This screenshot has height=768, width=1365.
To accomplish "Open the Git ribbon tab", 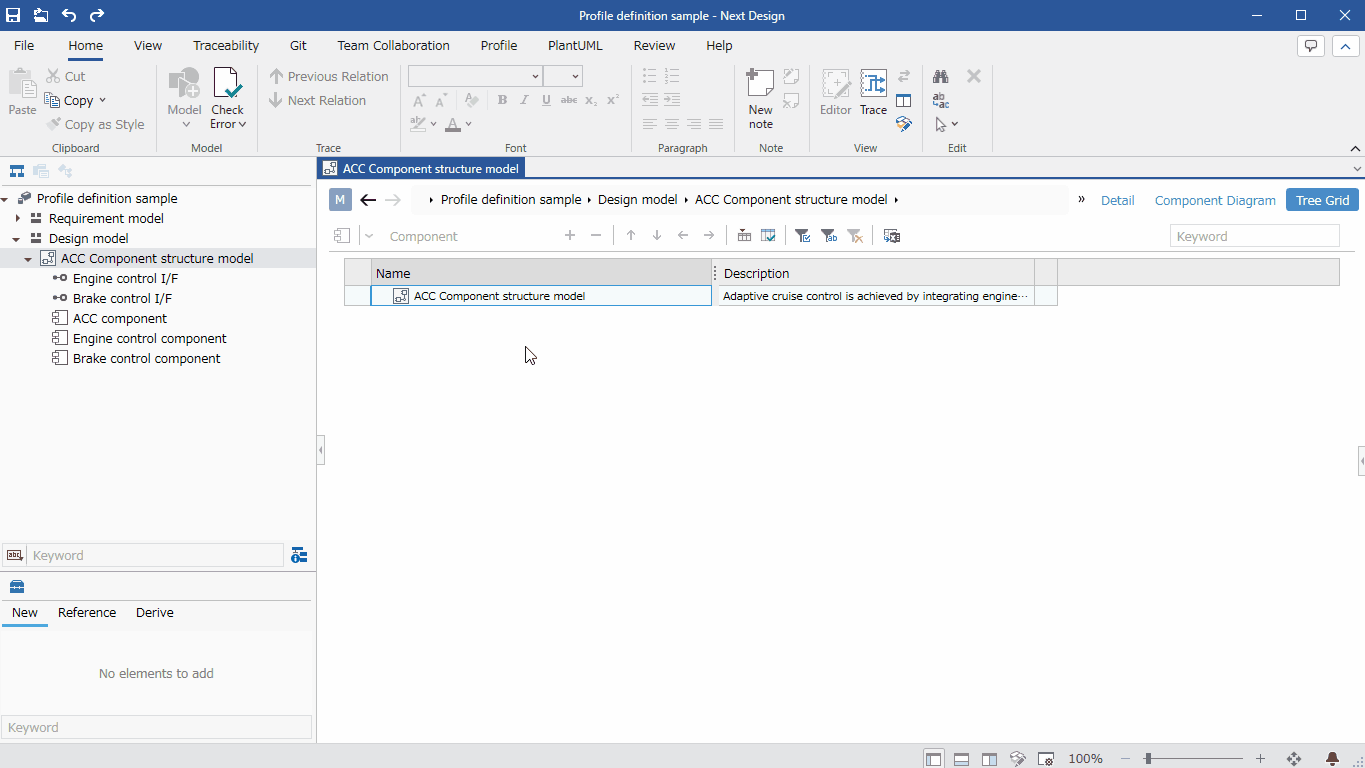I will (298, 45).
